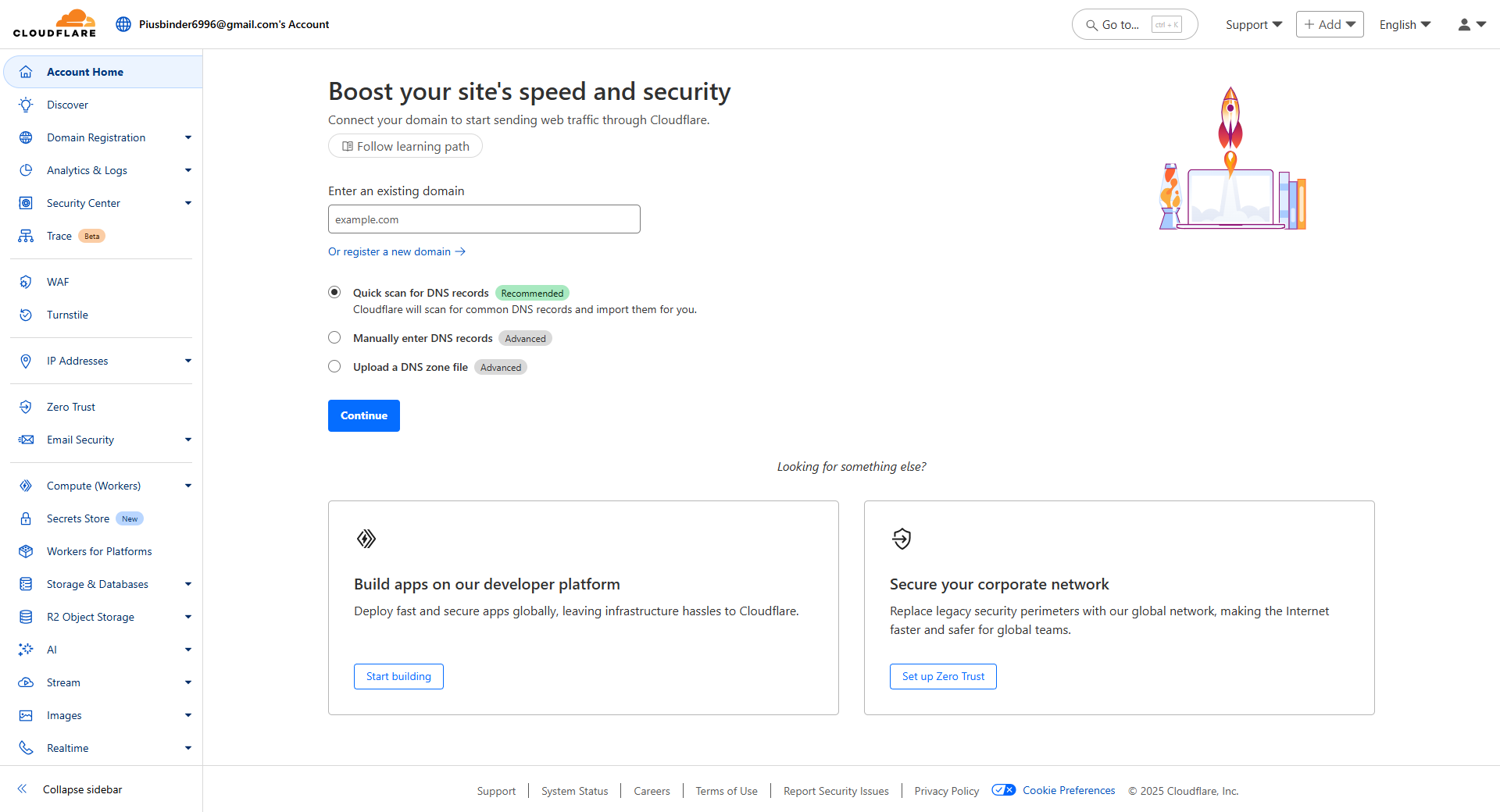Select Quick scan for DNS records radio
1500x812 pixels.
pos(334,292)
